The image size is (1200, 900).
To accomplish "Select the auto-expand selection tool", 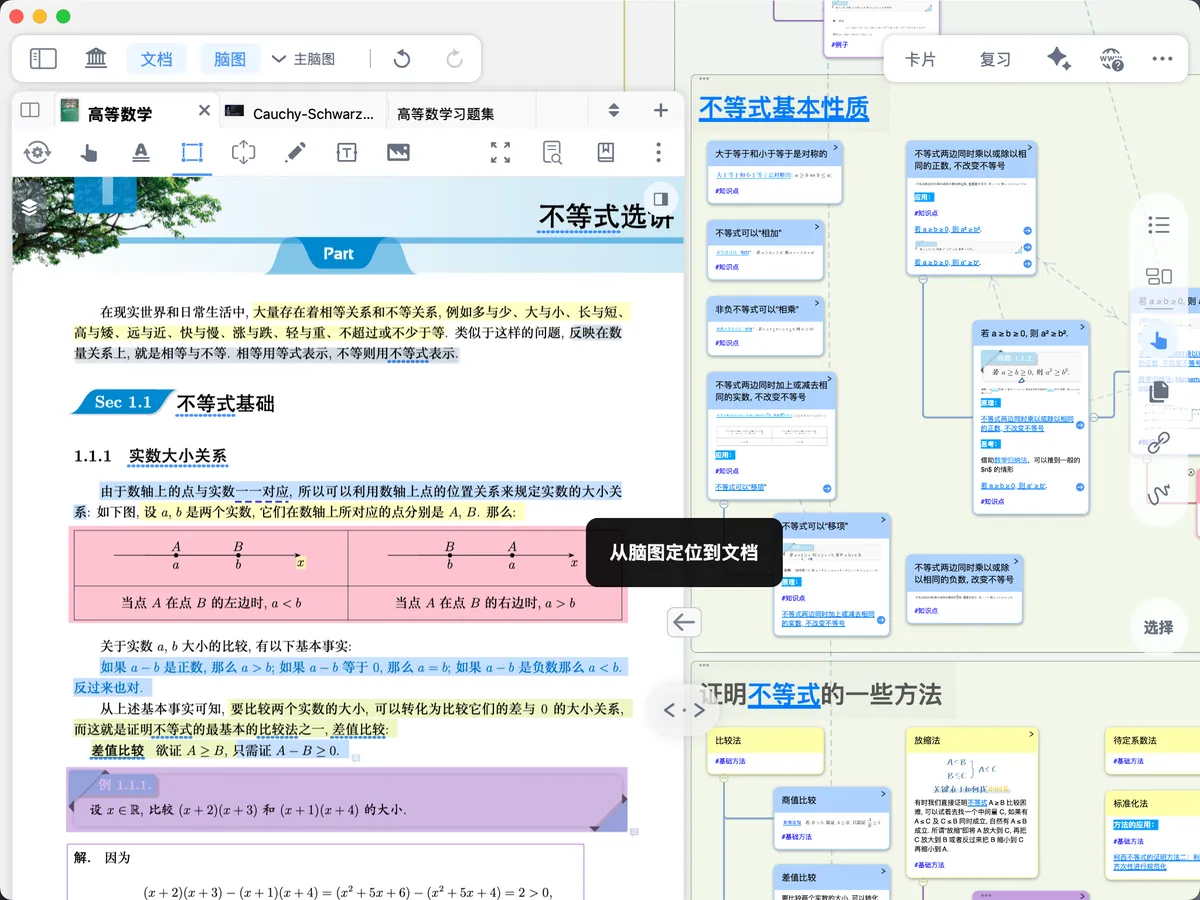I will 243,152.
